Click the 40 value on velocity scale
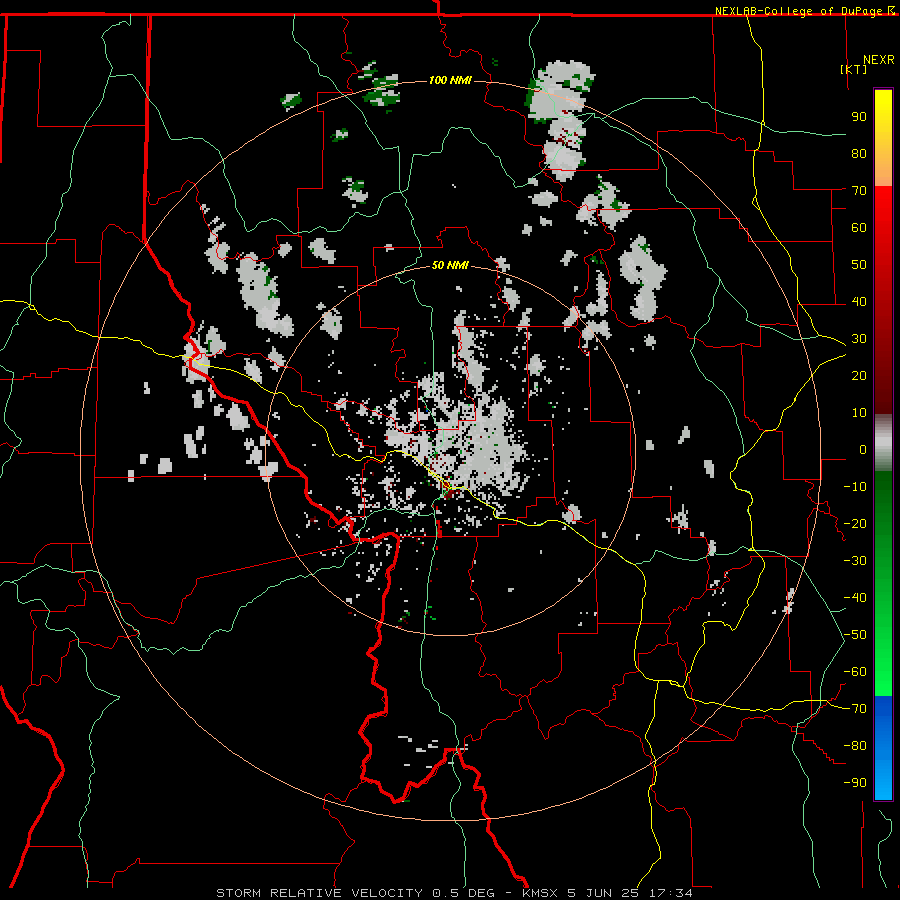The height and width of the screenshot is (900, 900). click(x=859, y=302)
